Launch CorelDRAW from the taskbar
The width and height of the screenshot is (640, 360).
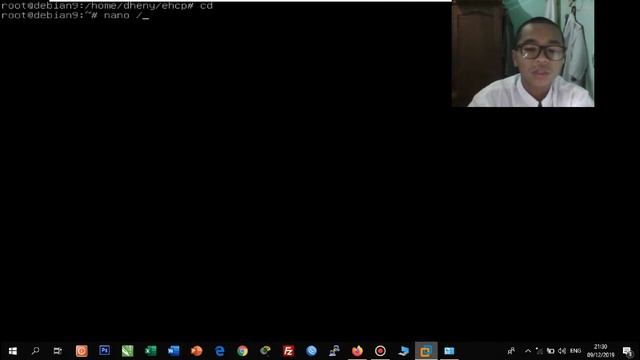click(x=127, y=351)
